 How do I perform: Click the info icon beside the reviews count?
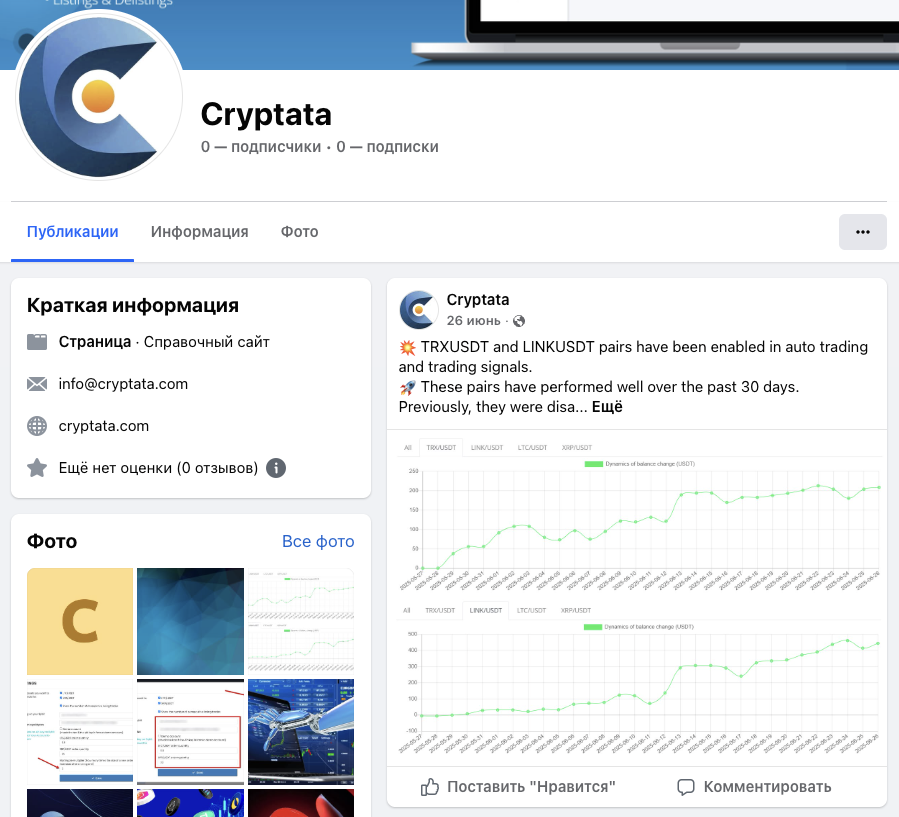(x=276, y=467)
